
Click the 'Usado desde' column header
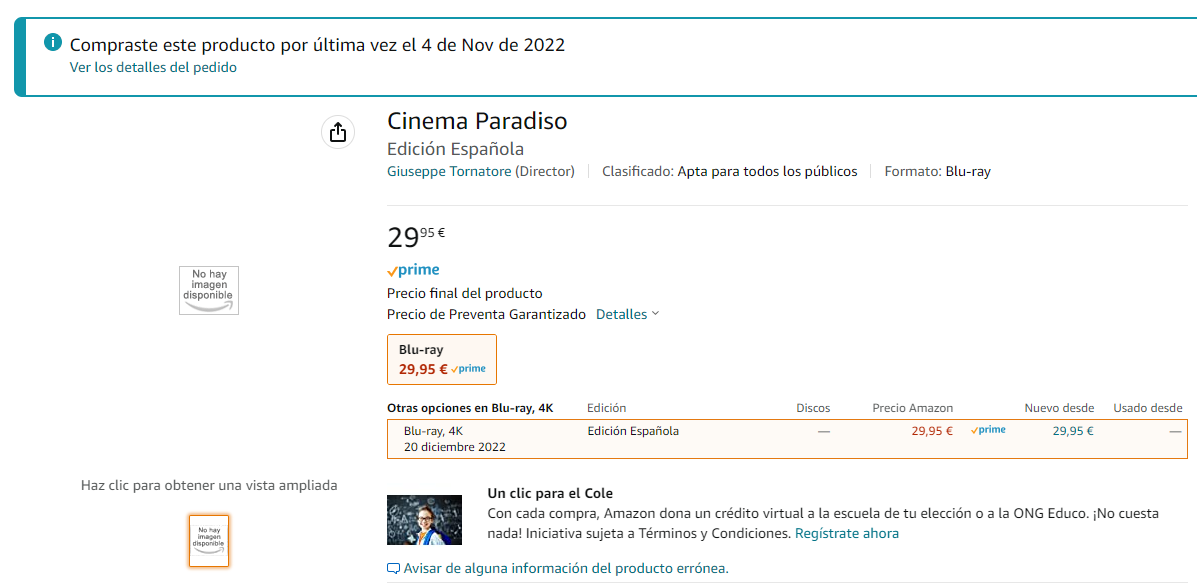(1147, 408)
